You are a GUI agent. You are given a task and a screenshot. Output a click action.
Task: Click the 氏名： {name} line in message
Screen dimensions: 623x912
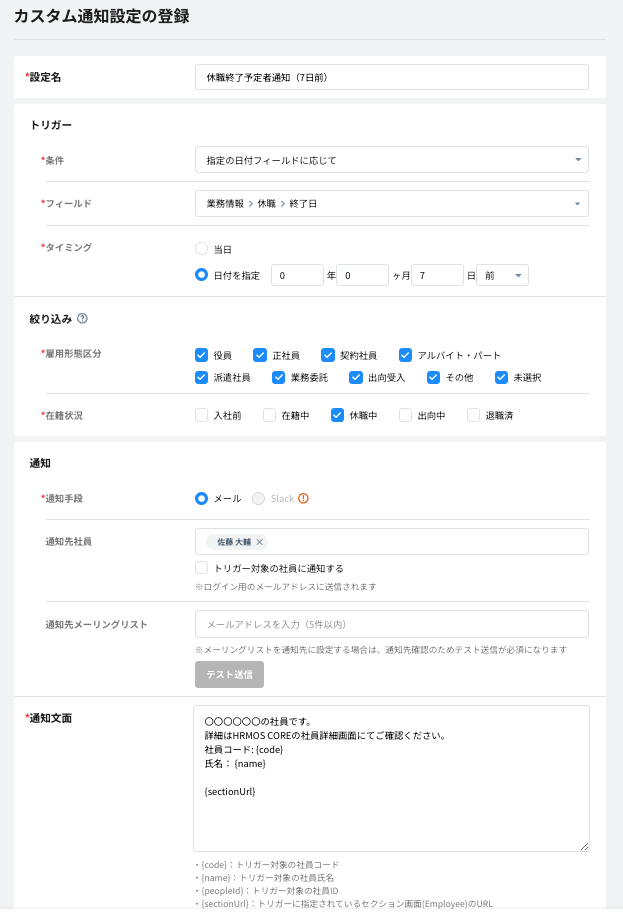235,764
